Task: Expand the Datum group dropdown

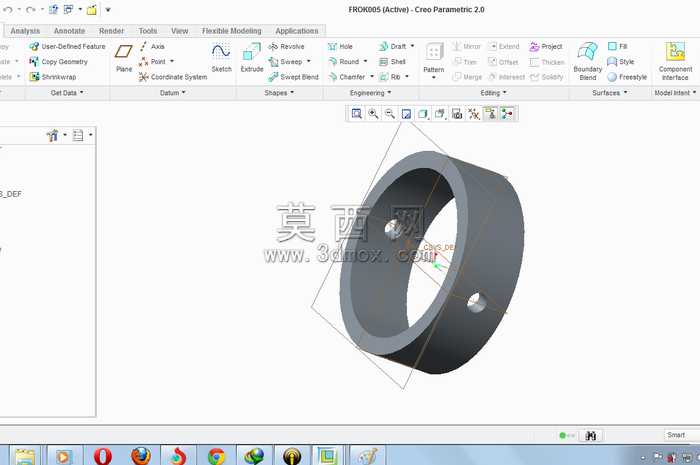Action: coord(172,93)
